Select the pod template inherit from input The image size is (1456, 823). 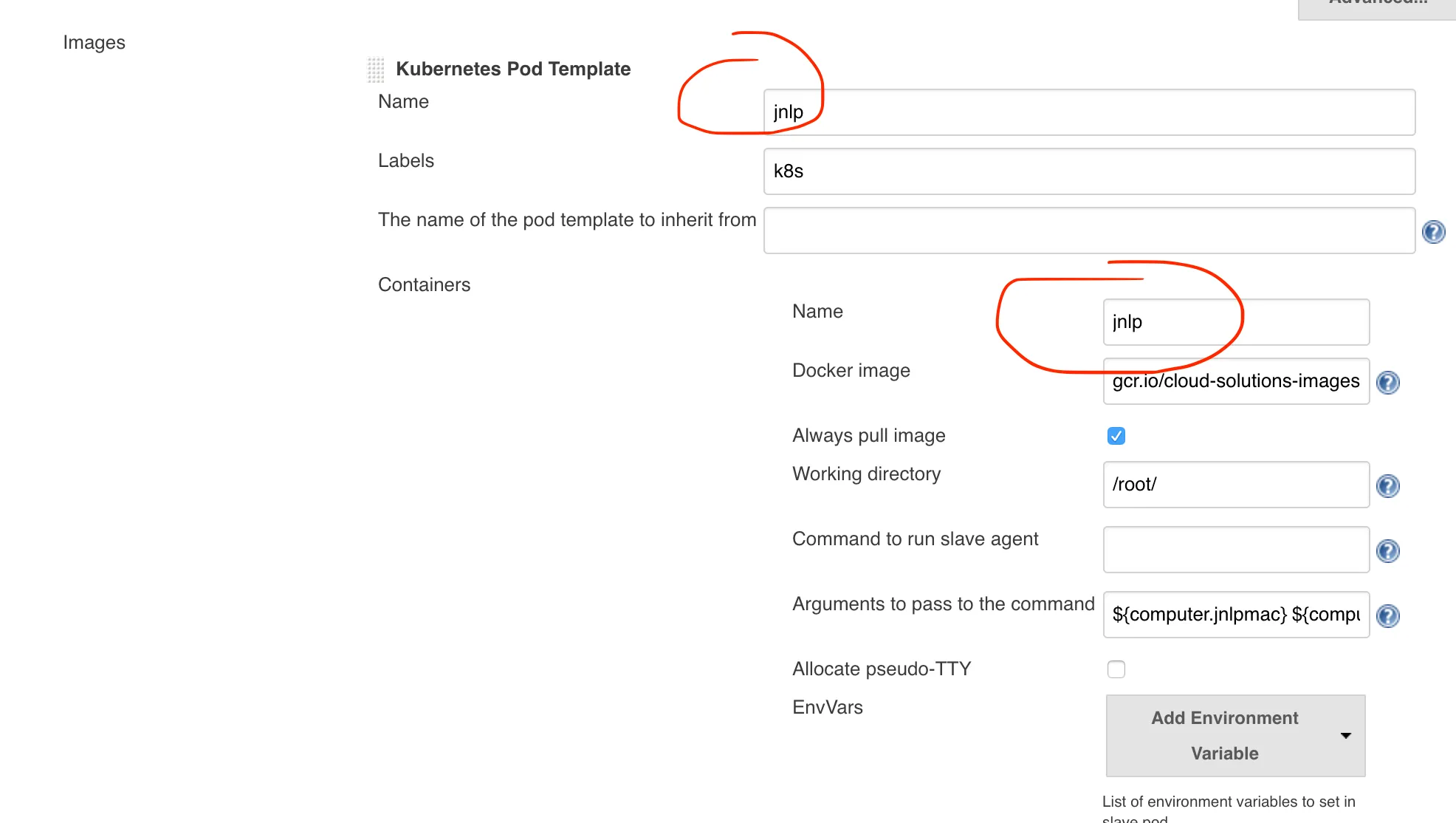pos(1088,230)
